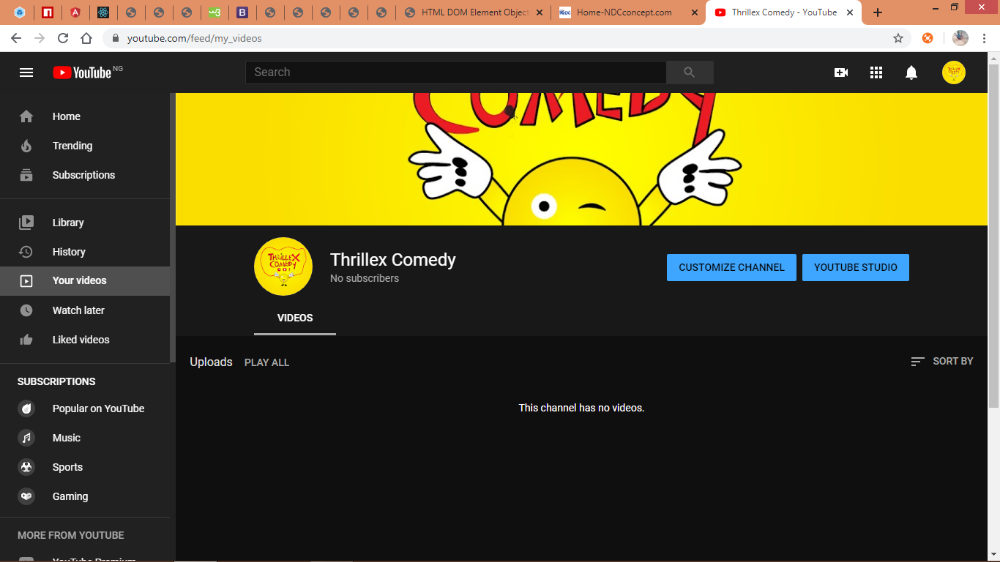Click the browser forward arrow
Viewport: 1000px width, 562px height.
coord(40,38)
